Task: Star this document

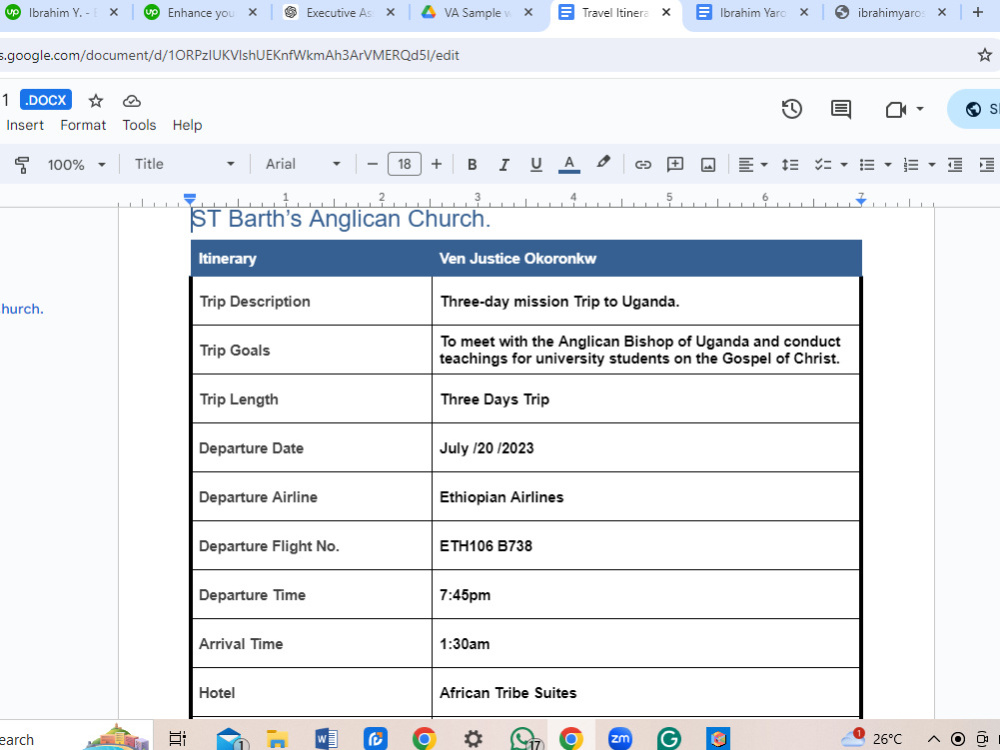Action: [96, 101]
